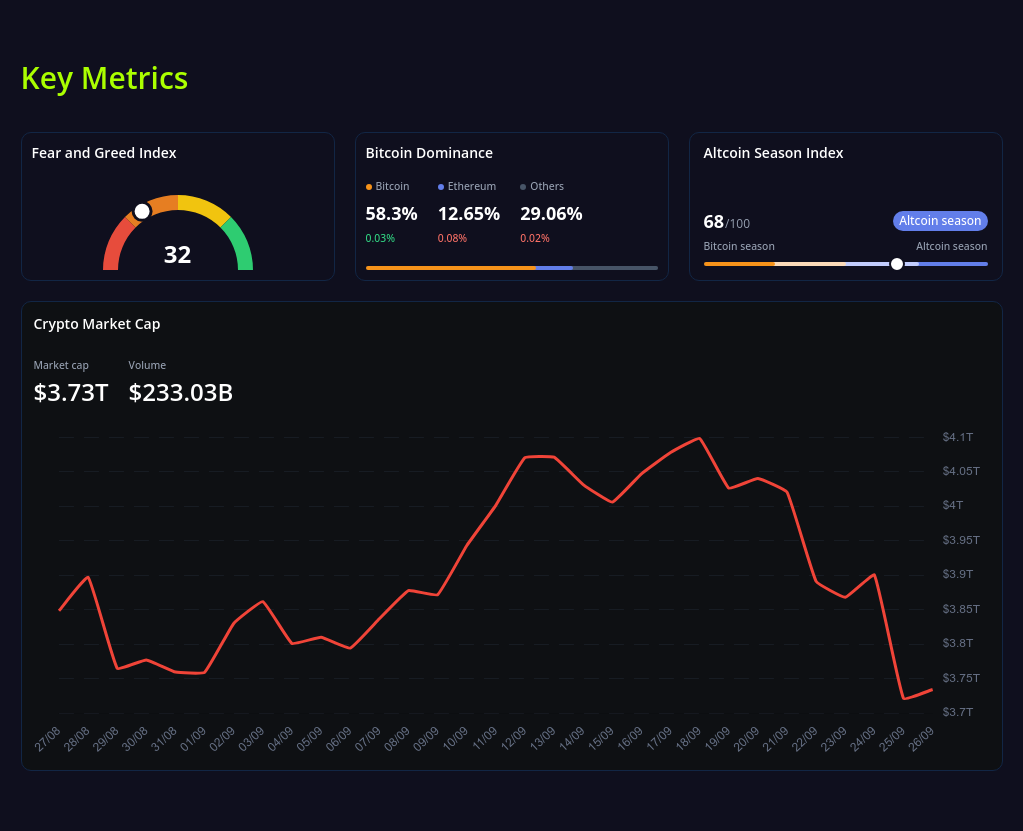This screenshot has width=1023, height=831.
Task: Click the Bitcoin Dominance progress bar
Action: tap(511, 268)
